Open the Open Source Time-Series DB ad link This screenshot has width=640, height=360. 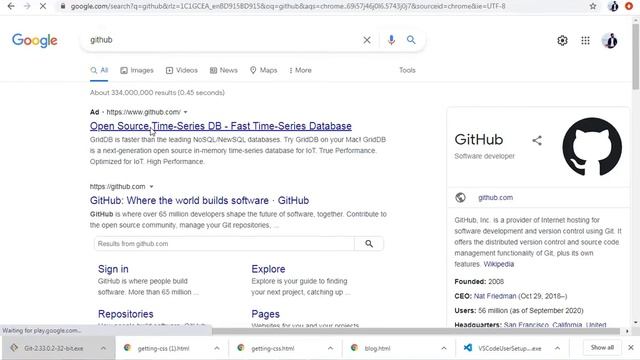(221, 126)
